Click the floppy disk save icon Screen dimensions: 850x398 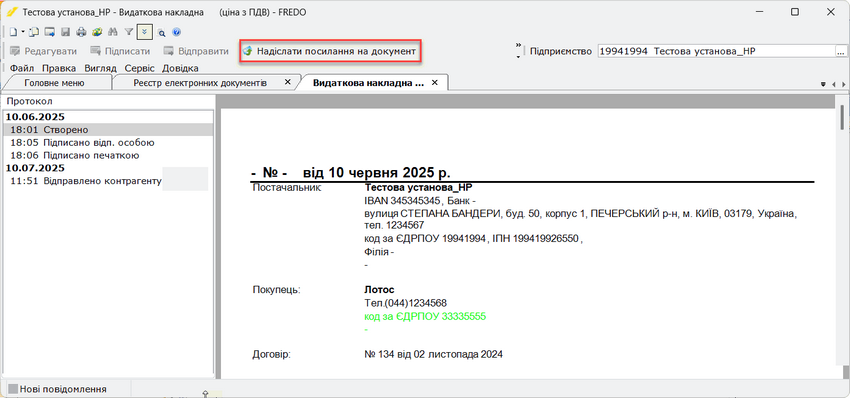click(65, 32)
